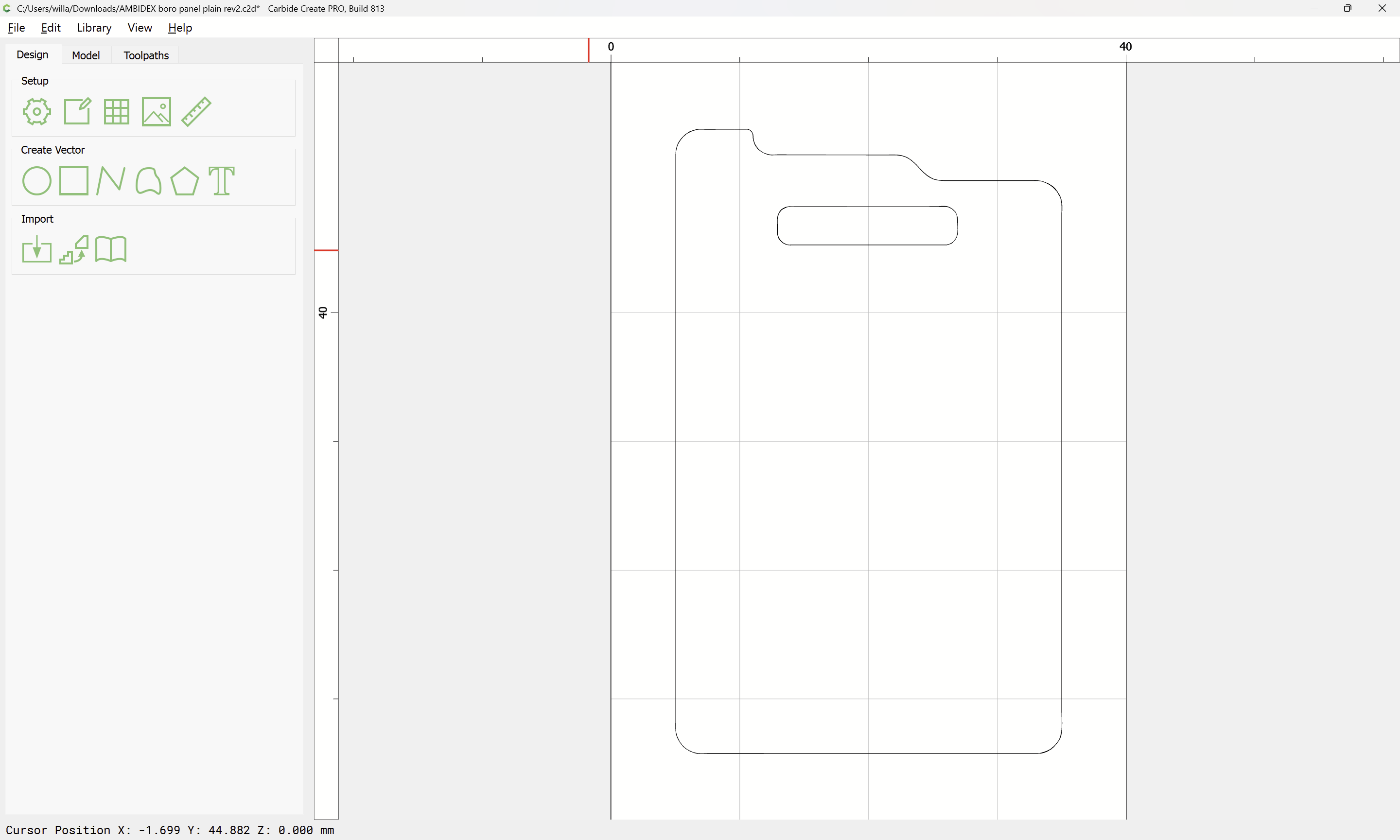Open the Library menu
Image resolution: width=1400 pixels, height=840 pixels.
pos(94,28)
